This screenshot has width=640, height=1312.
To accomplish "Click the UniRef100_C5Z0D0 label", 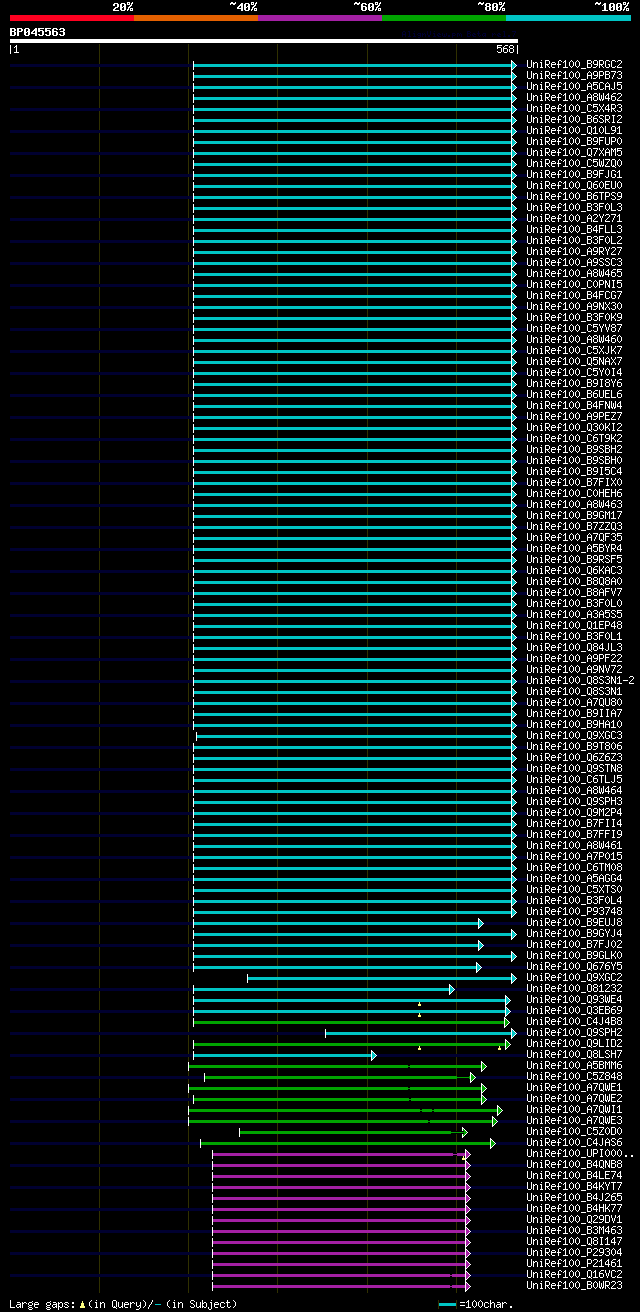I will (x=574, y=1131).
